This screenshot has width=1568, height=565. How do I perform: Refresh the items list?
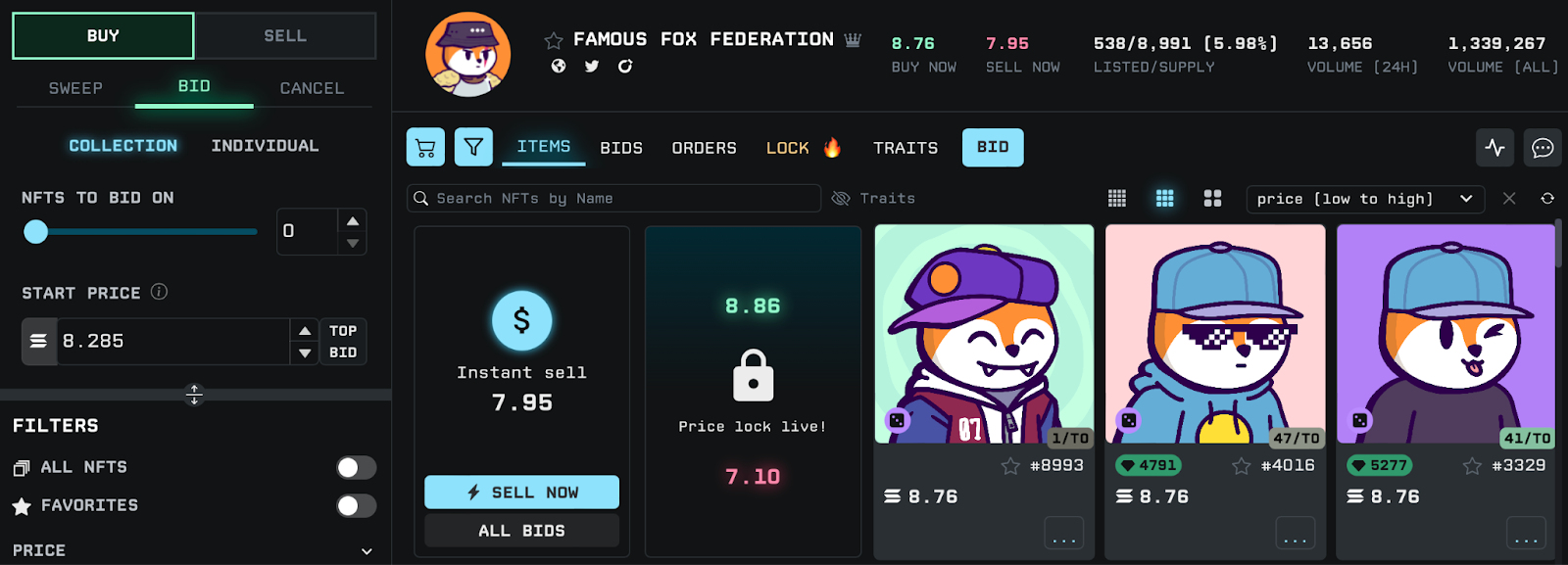tap(1547, 199)
